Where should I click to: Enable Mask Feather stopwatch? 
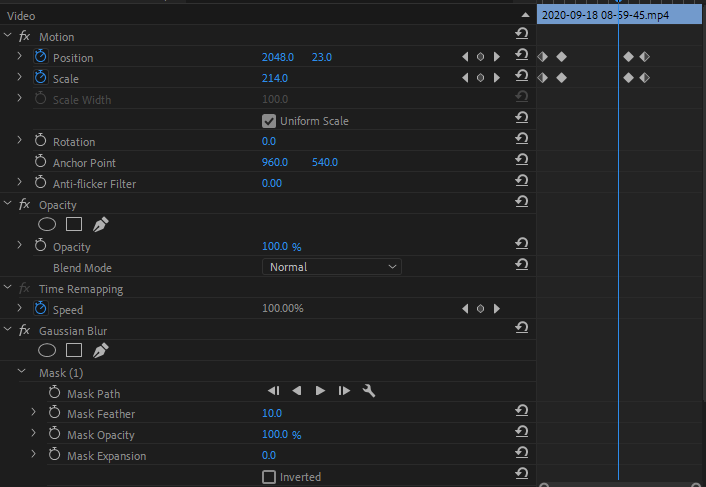pos(54,412)
